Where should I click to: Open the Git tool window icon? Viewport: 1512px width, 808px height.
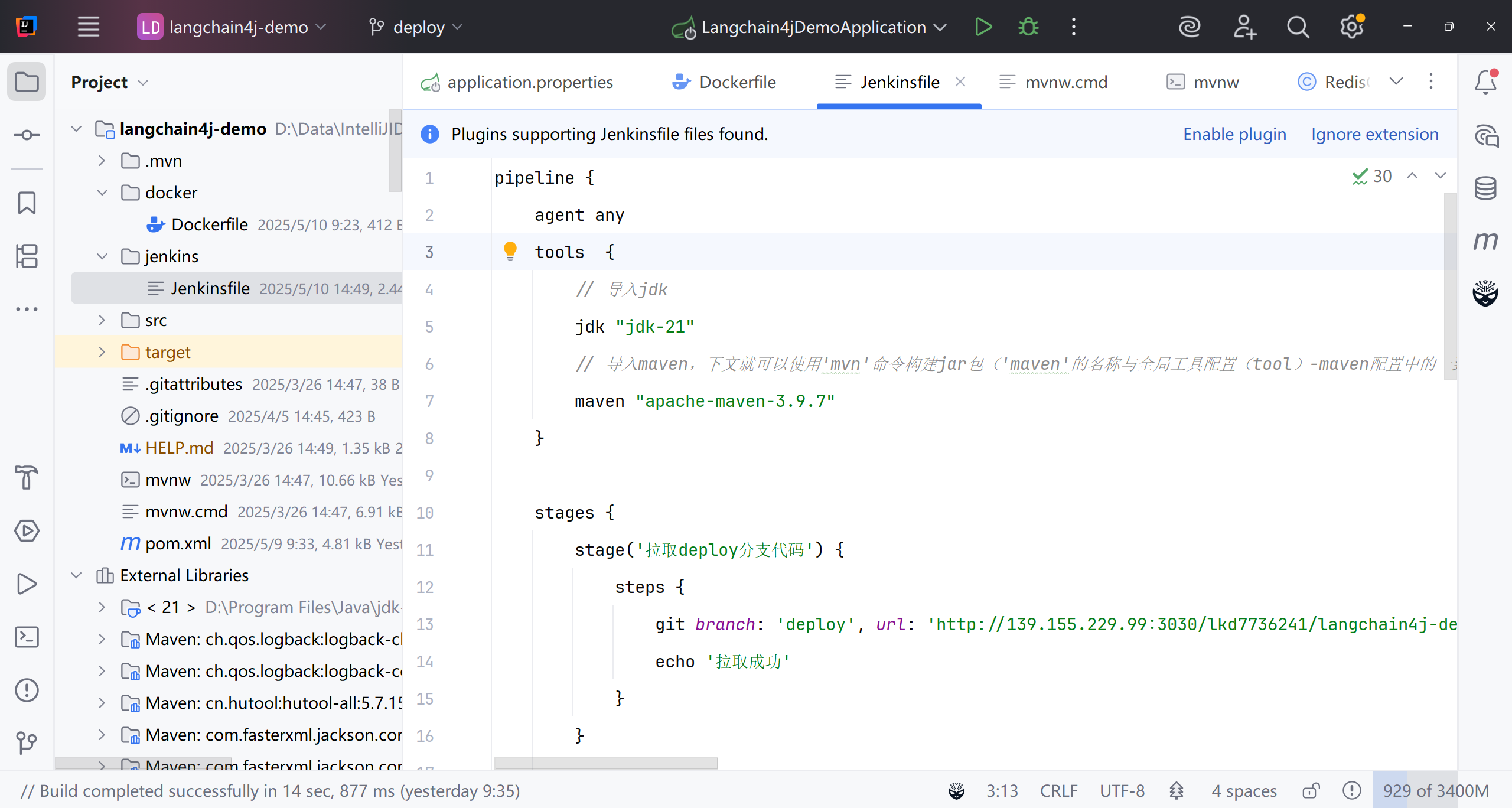click(27, 742)
